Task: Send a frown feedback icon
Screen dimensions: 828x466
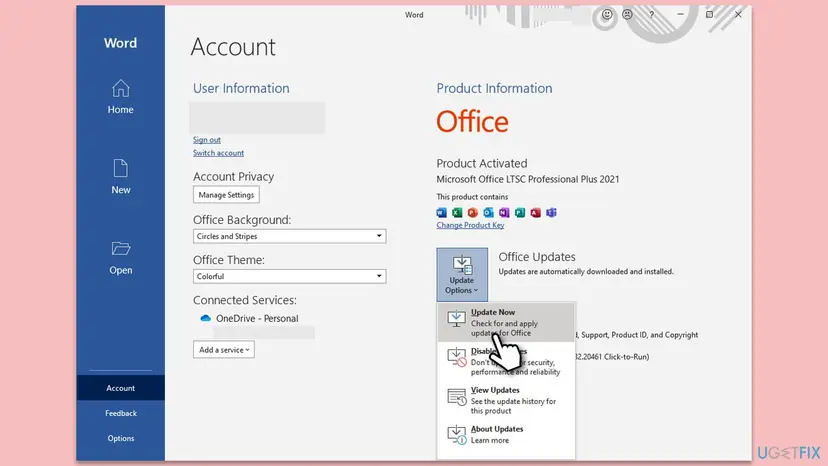Action: pos(627,14)
